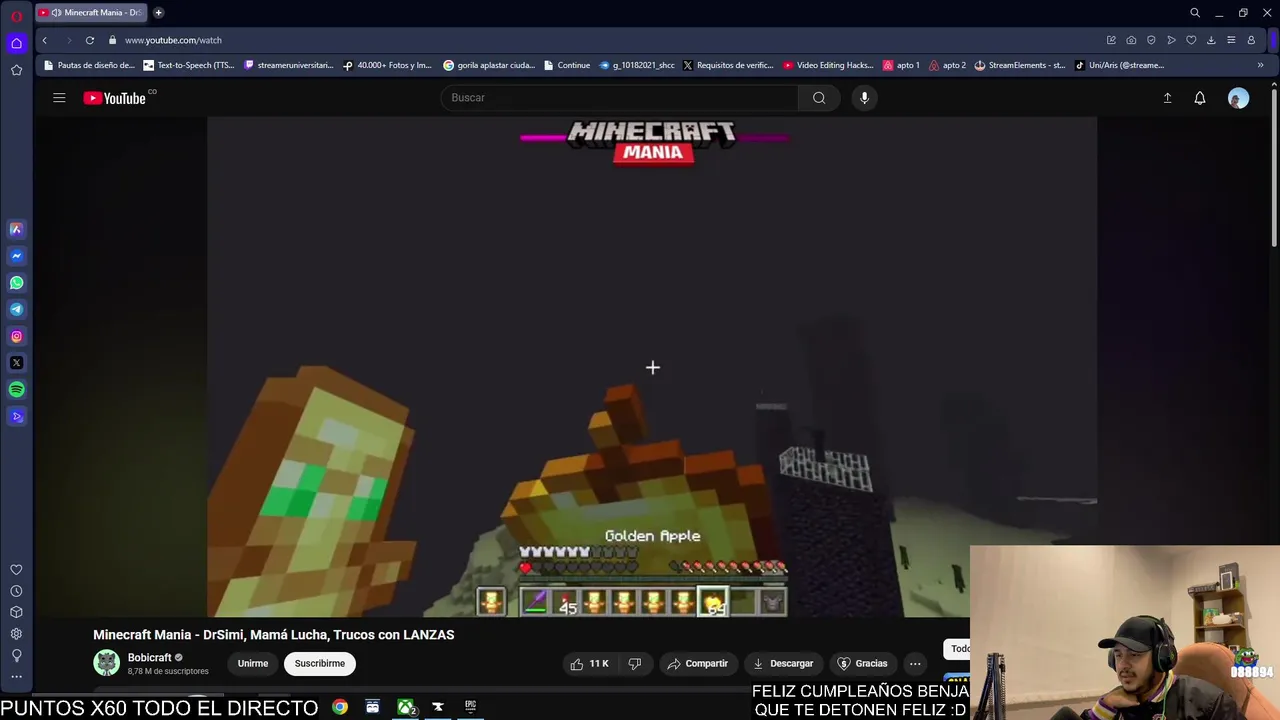
Task: Open the YouTube account avatar menu
Action: [x=1238, y=98]
